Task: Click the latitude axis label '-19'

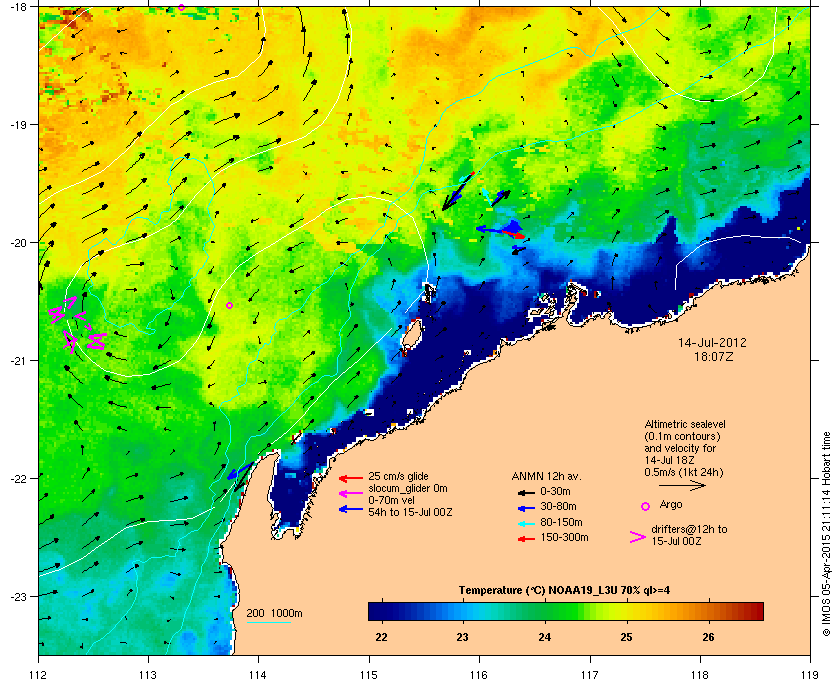Action: [18, 124]
